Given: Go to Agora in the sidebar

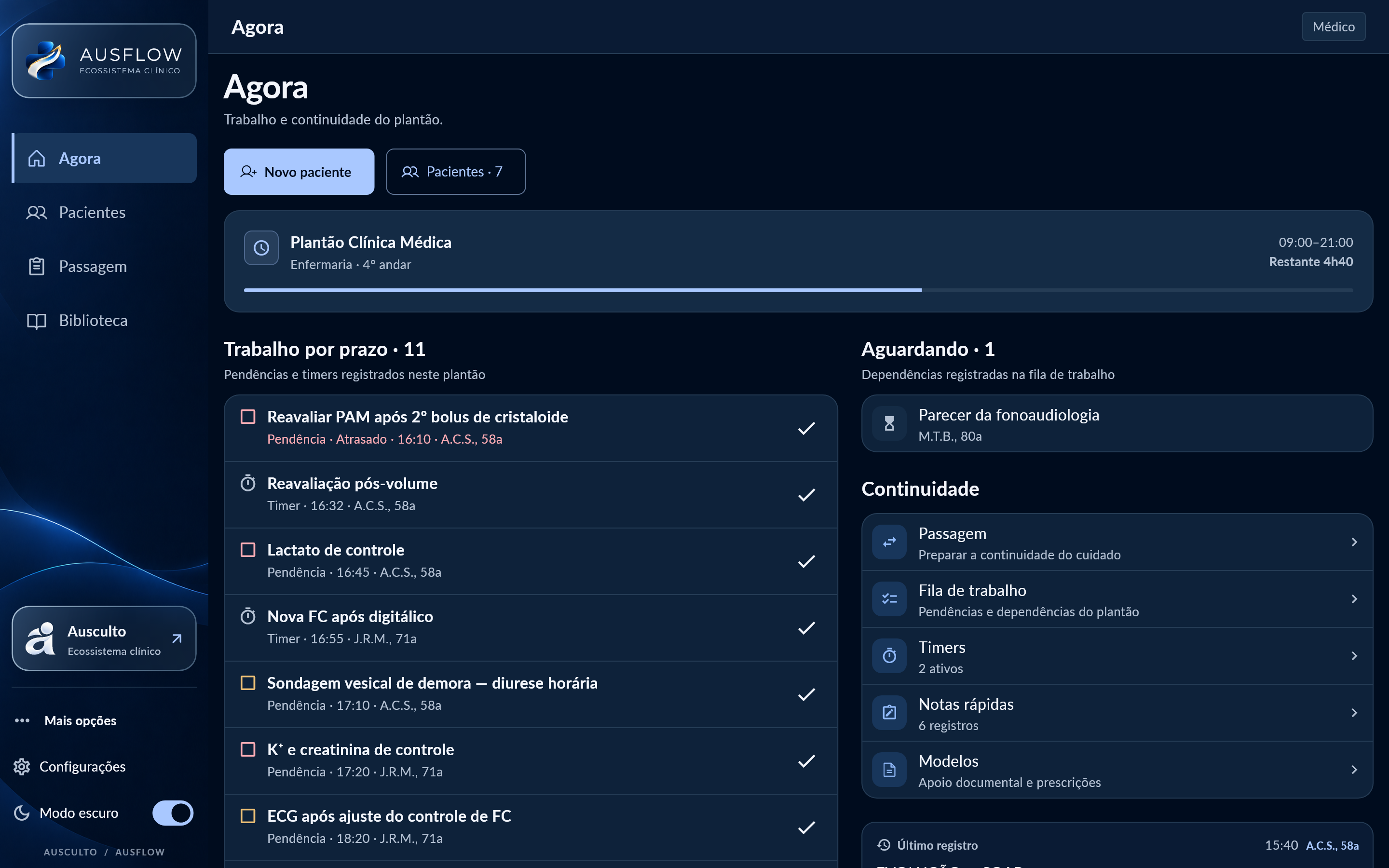Looking at the screenshot, I should 104,159.
